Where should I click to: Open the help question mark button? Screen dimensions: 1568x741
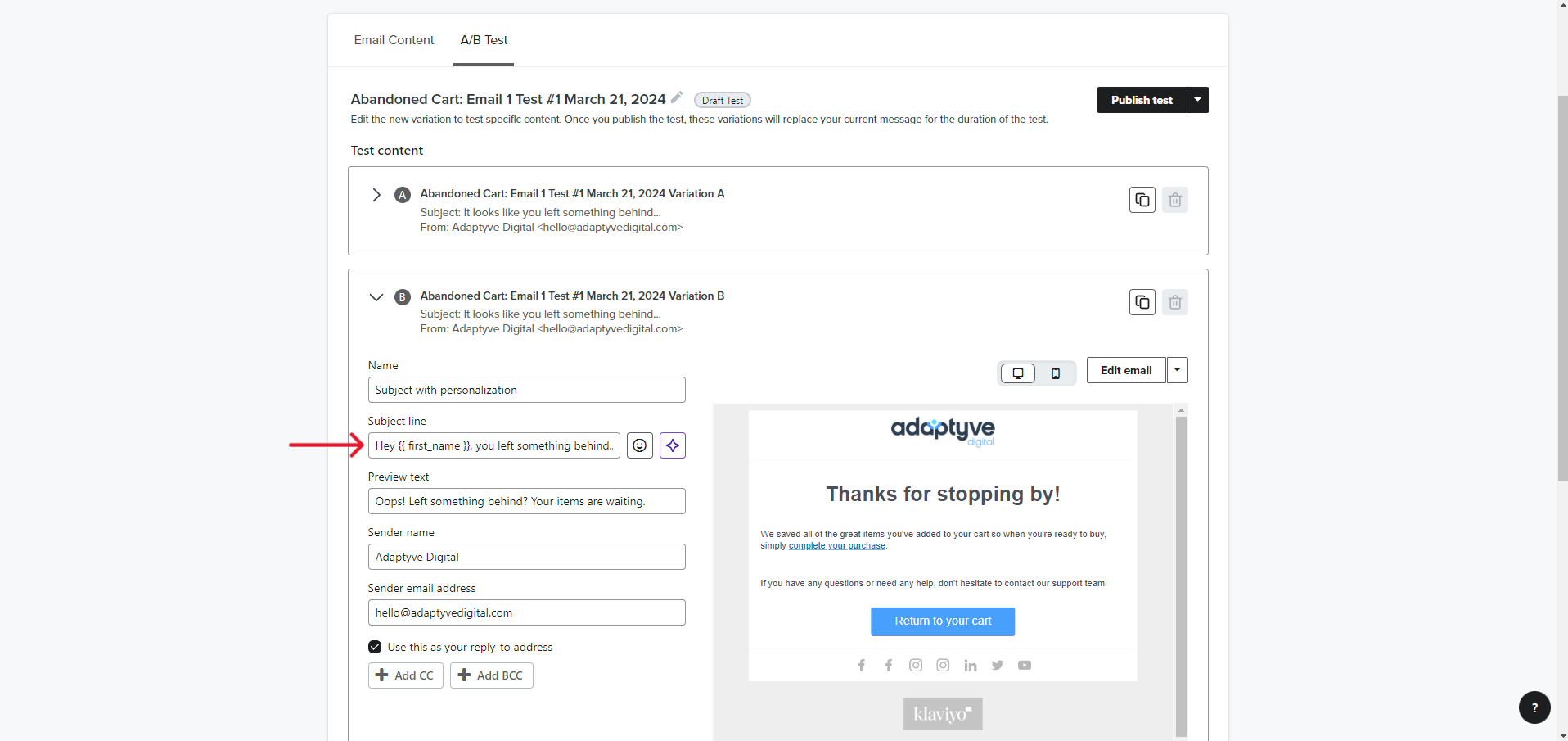tap(1534, 707)
